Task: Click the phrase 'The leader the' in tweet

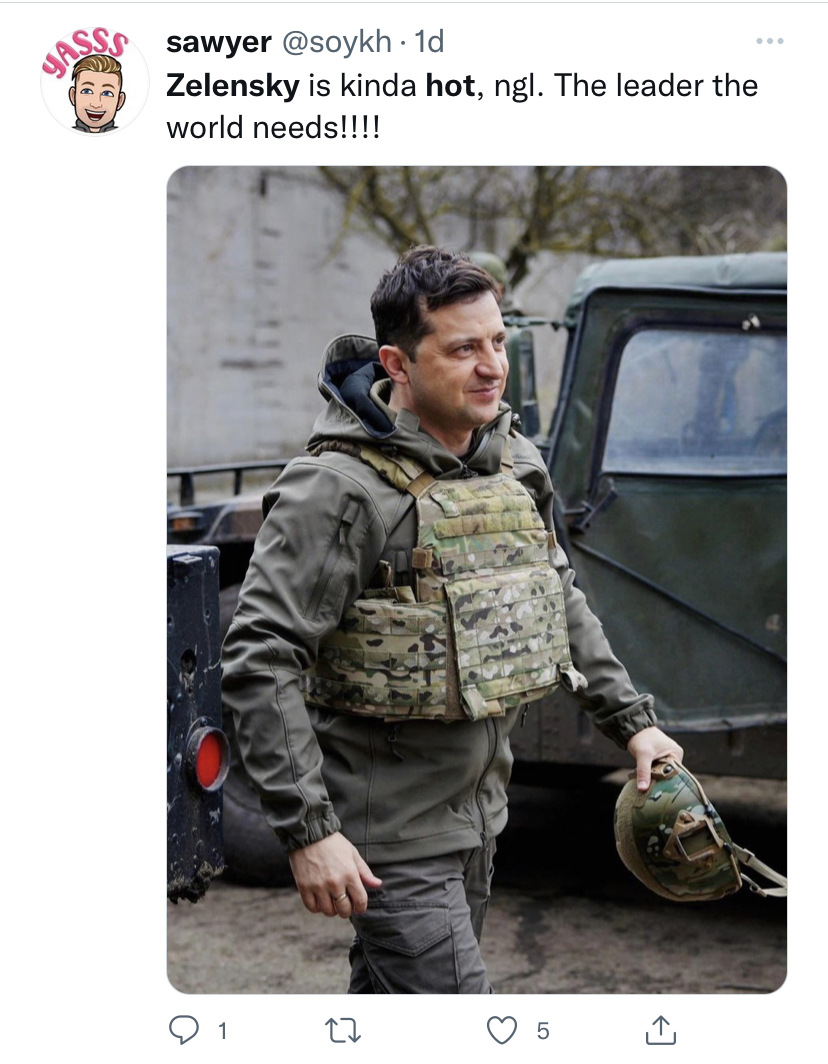Action: click(656, 86)
